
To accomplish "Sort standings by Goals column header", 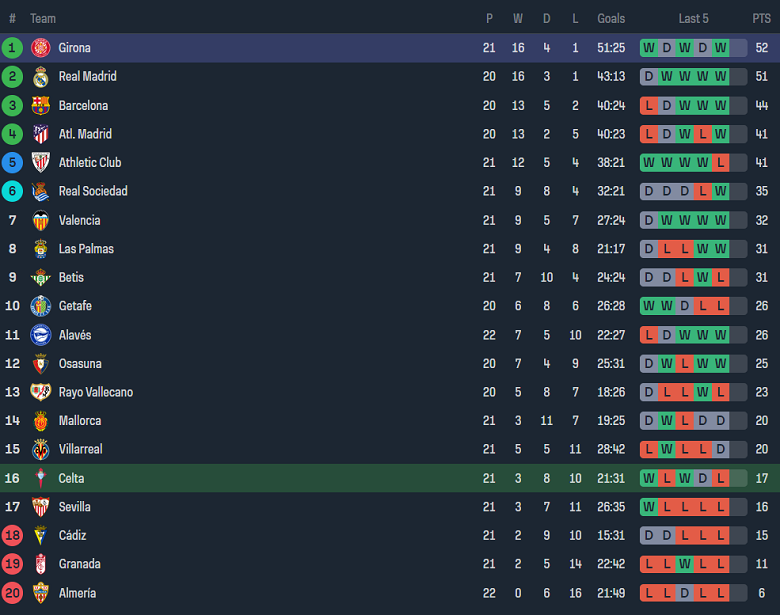I will click(x=611, y=18).
